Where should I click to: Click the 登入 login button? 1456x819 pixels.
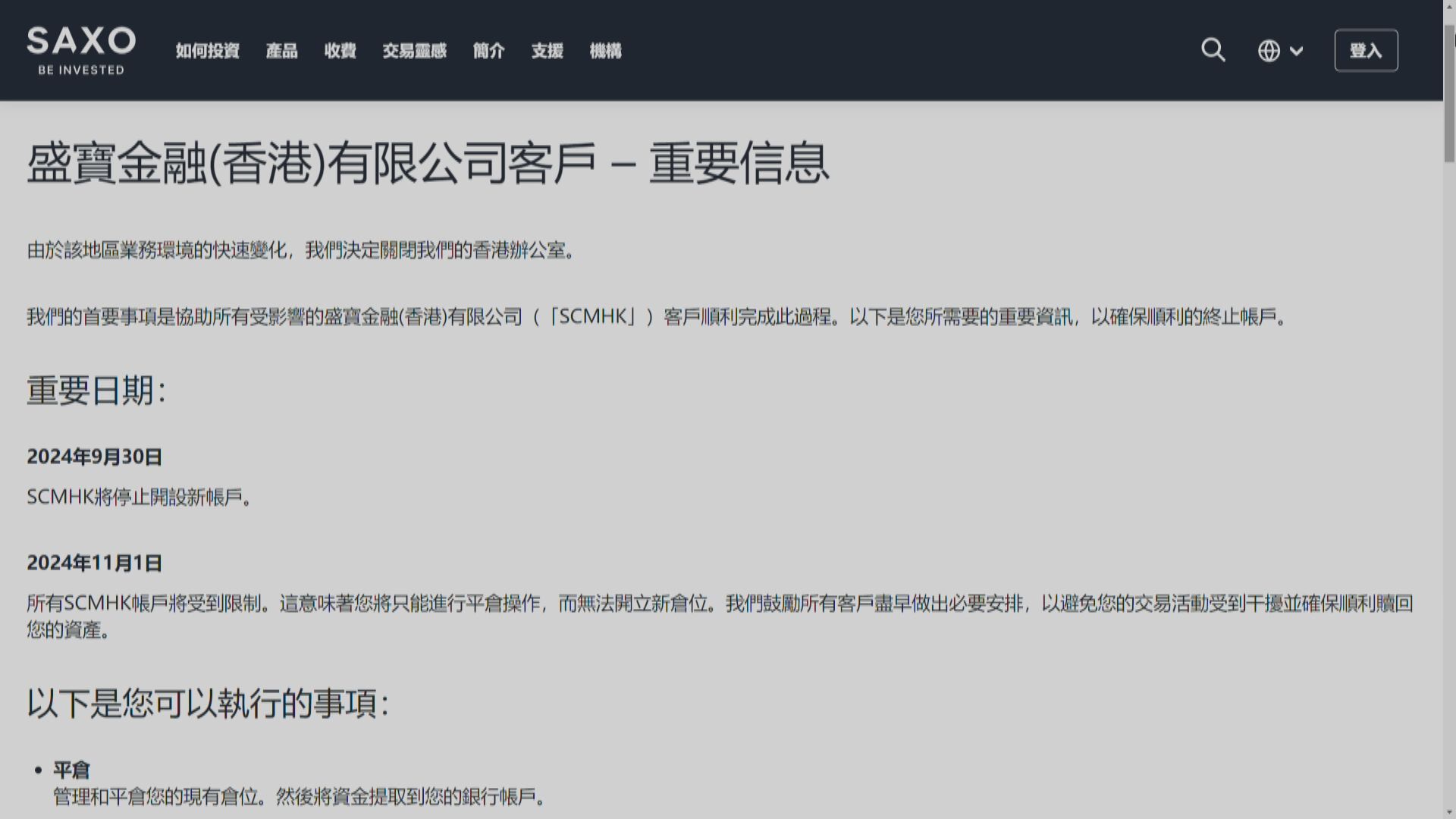coord(1366,50)
